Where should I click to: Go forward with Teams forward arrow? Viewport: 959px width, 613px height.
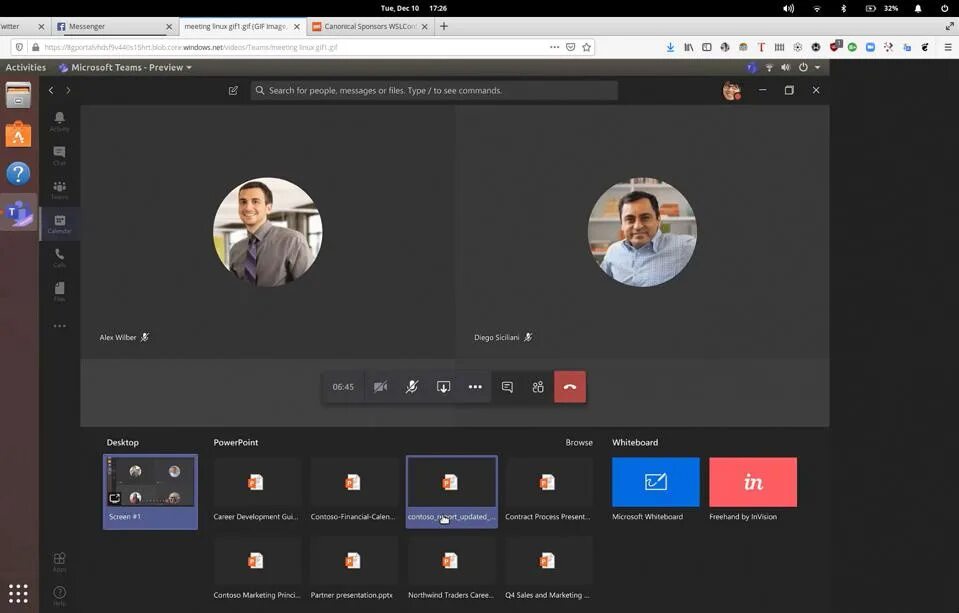pyautogui.click(x=68, y=91)
